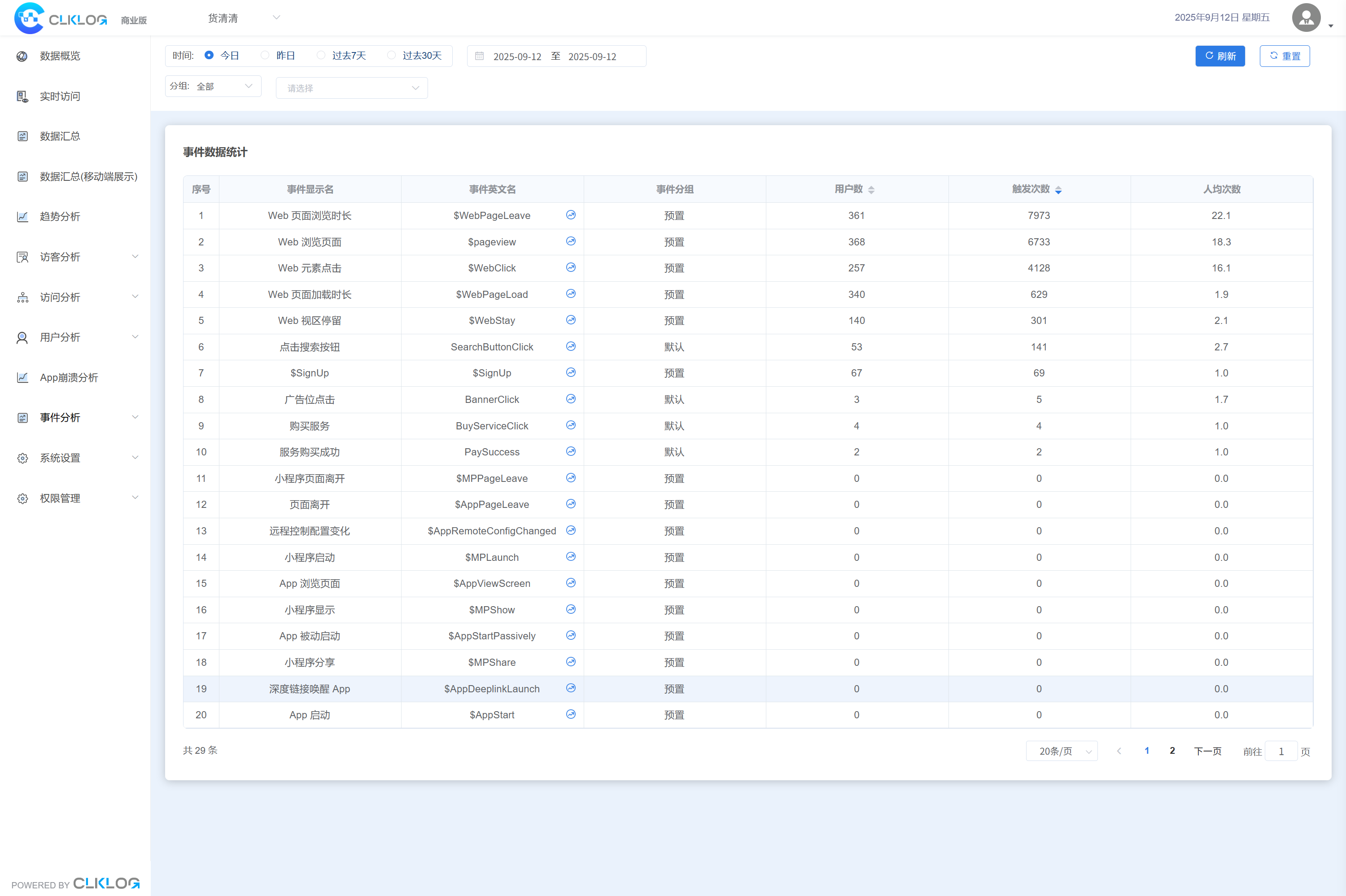1346x896 pixels.
Task: Sort by 用户数 column arrows
Action: coord(871,190)
